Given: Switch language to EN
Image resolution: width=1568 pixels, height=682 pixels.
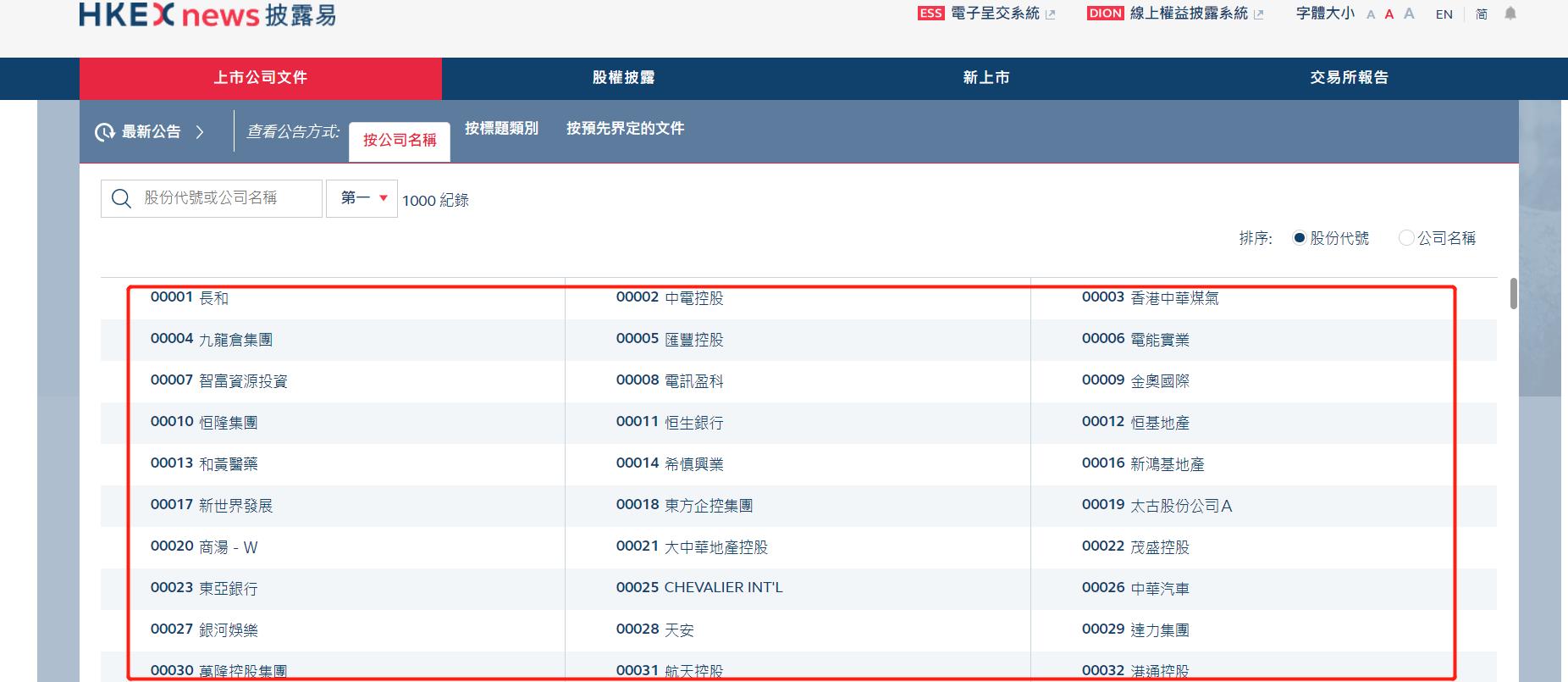Looking at the screenshot, I should (1444, 14).
